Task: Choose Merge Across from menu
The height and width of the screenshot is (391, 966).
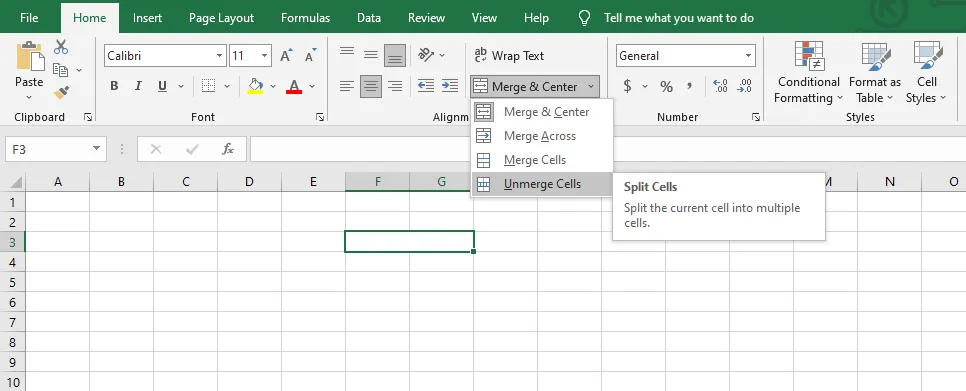Action: (x=542, y=136)
